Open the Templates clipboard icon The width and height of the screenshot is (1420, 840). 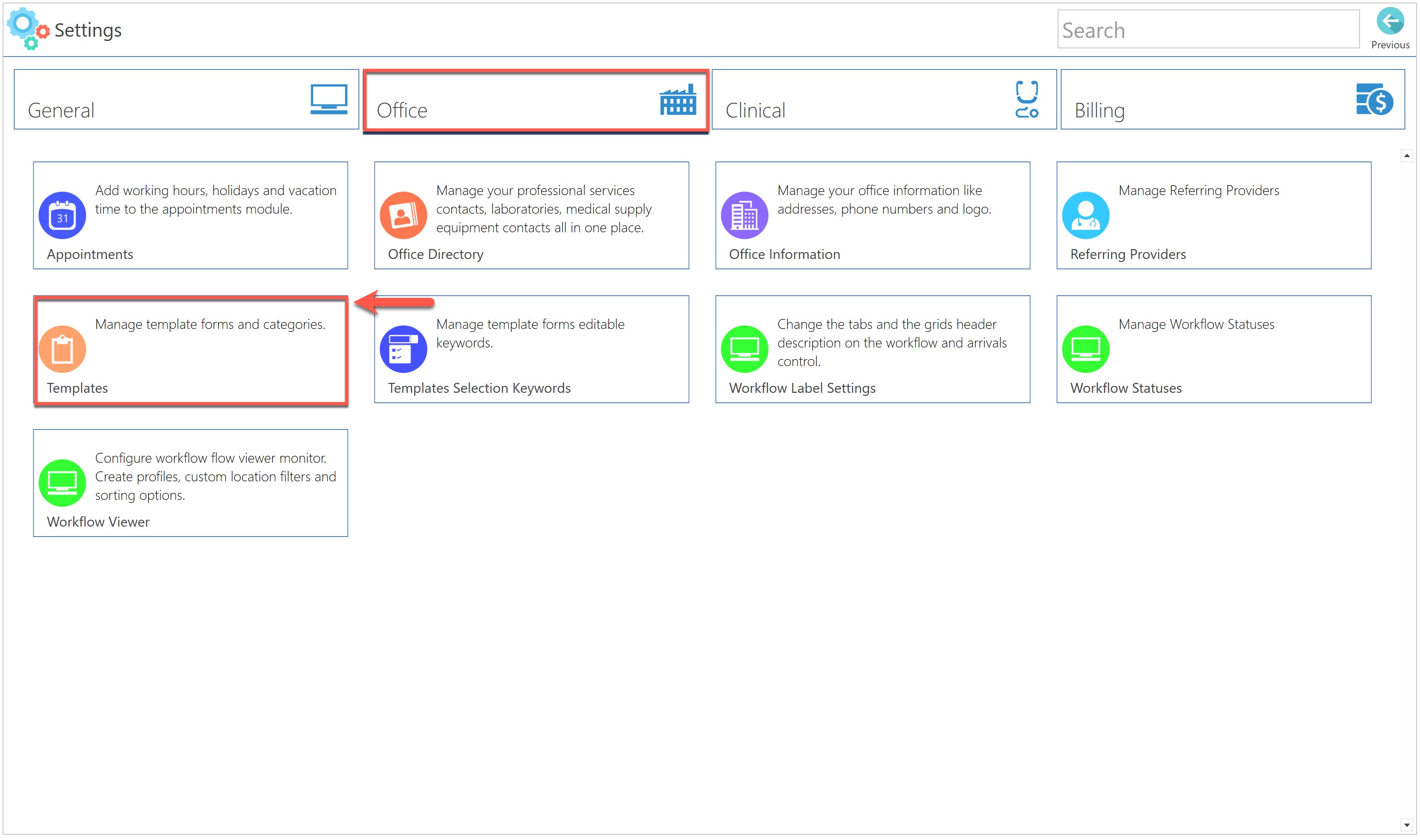click(62, 349)
